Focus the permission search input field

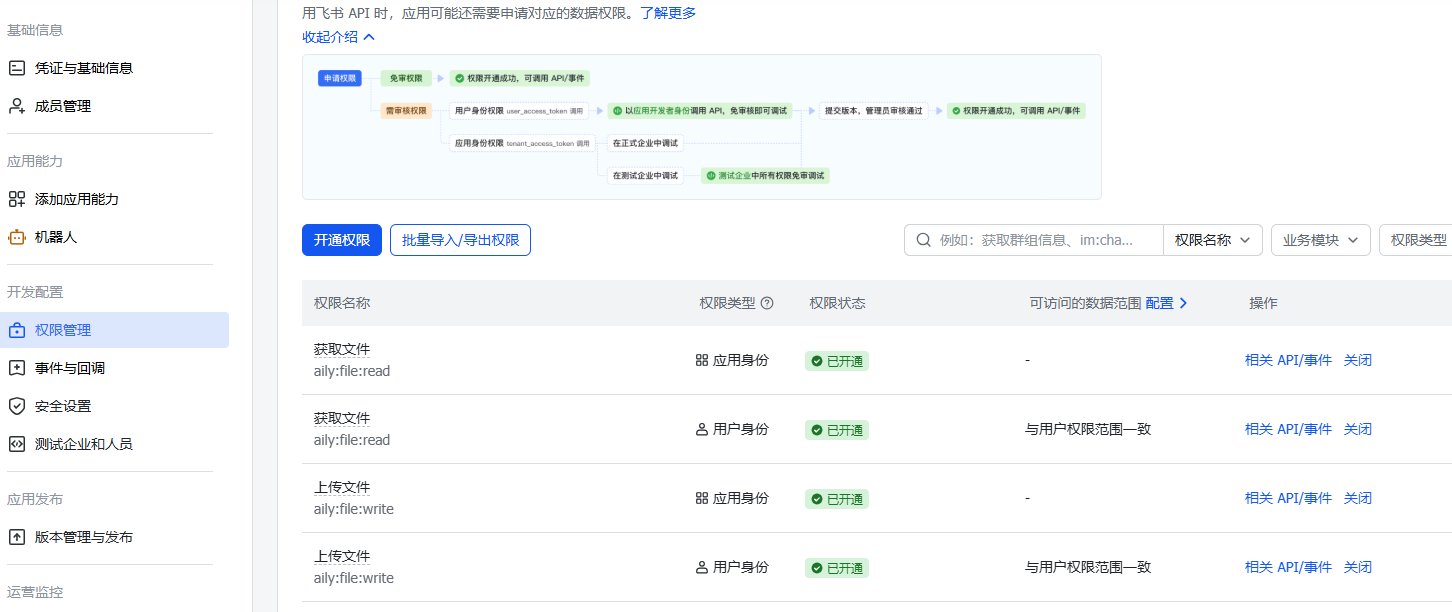[1034, 240]
